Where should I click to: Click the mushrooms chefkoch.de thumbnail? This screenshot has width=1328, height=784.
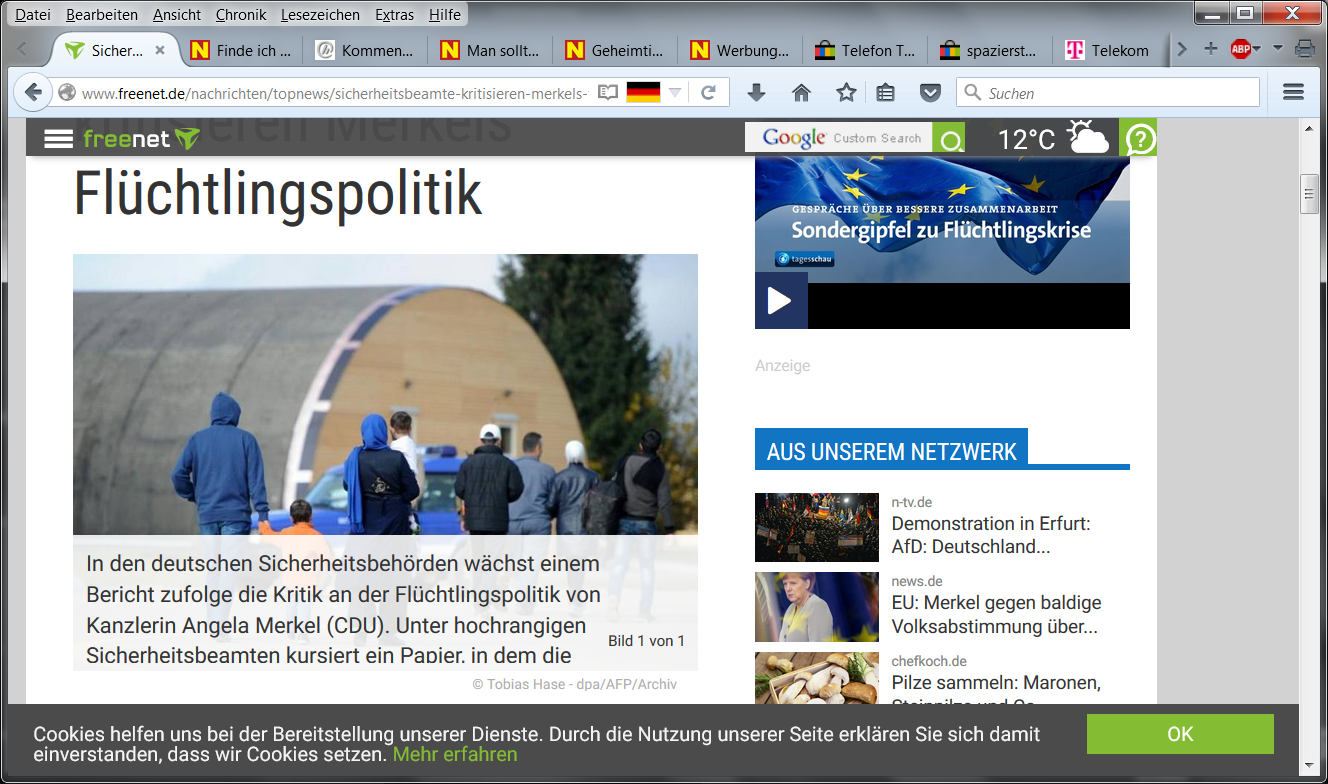817,678
